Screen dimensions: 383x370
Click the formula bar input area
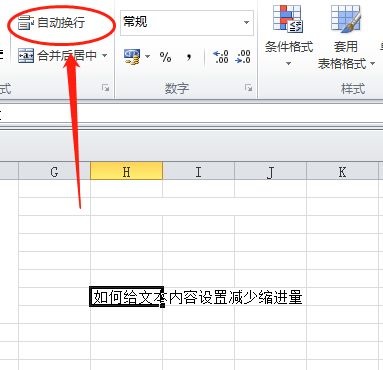(x=191, y=114)
